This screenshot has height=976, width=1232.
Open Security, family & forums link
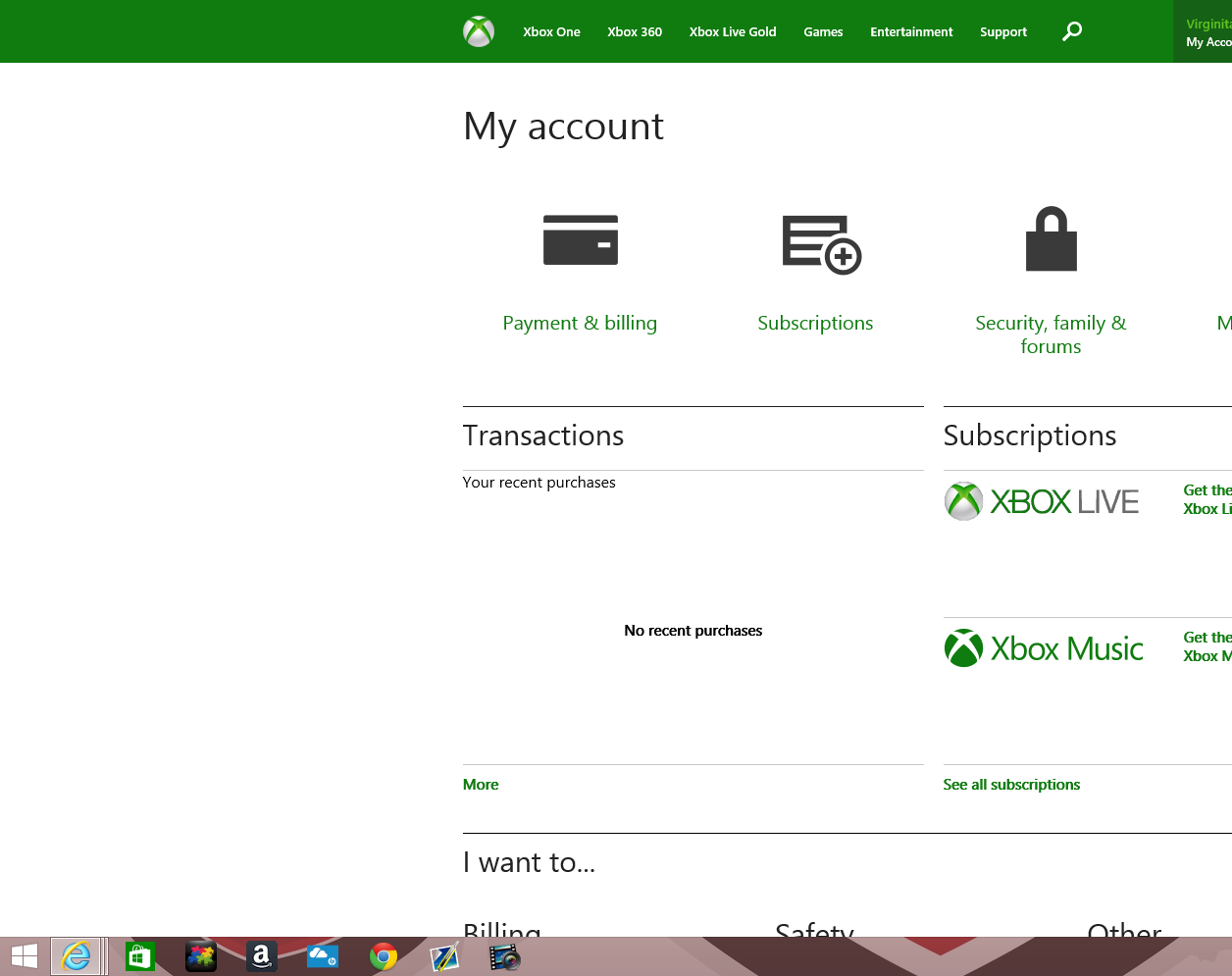coord(1051,334)
